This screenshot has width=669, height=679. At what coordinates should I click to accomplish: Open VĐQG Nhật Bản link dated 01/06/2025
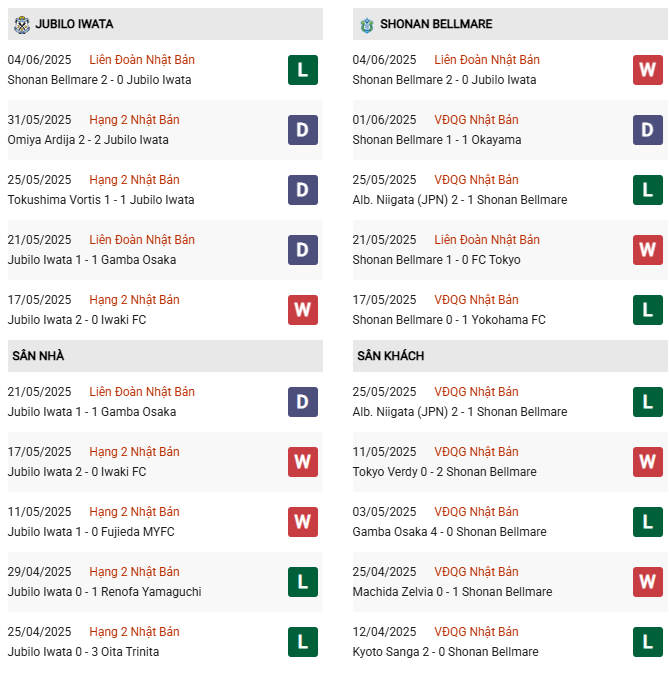476,120
